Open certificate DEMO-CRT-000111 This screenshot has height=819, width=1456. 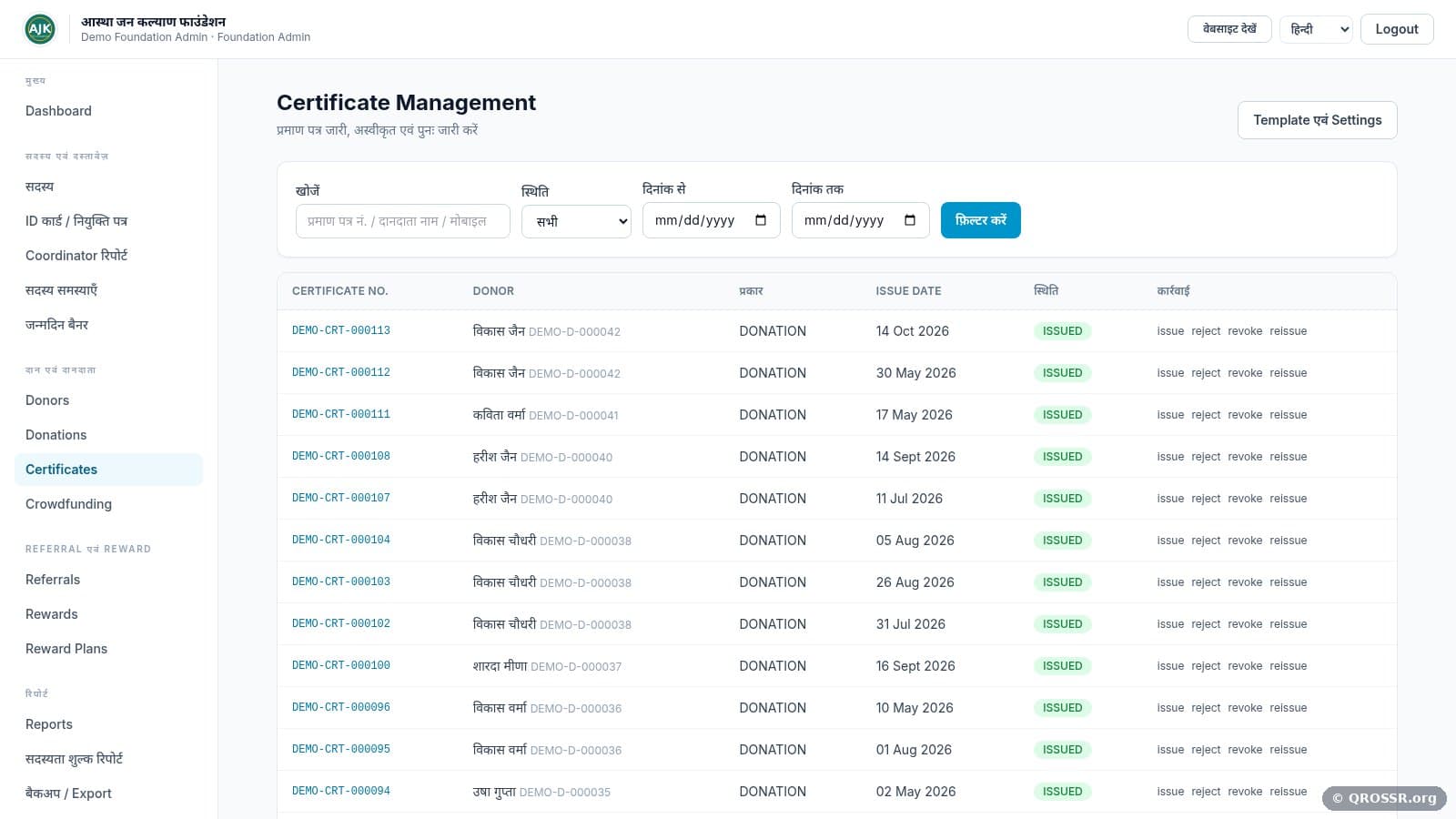[x=341, y=415]
